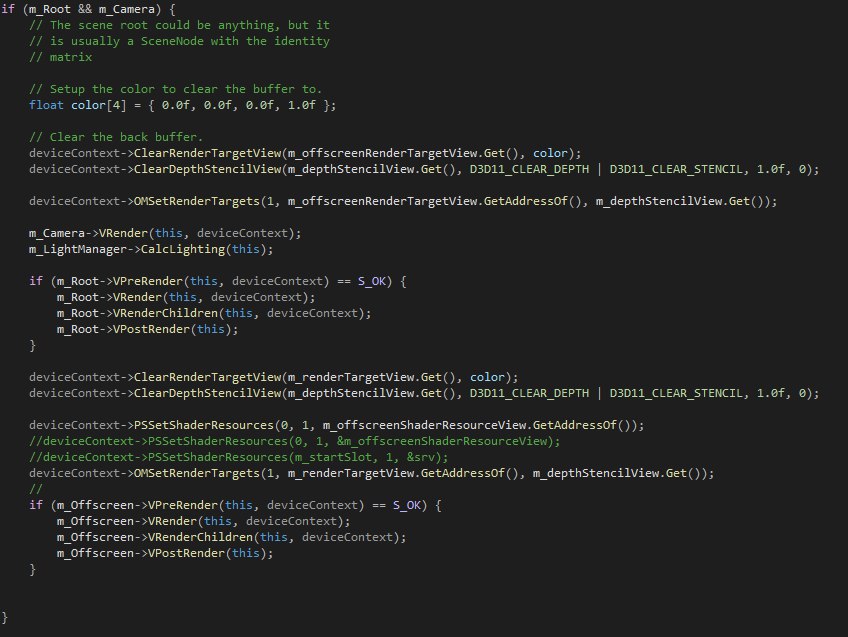Click the second ClearDepthStencilView call line
Screen dimensions: 848x637
[425, 393]
